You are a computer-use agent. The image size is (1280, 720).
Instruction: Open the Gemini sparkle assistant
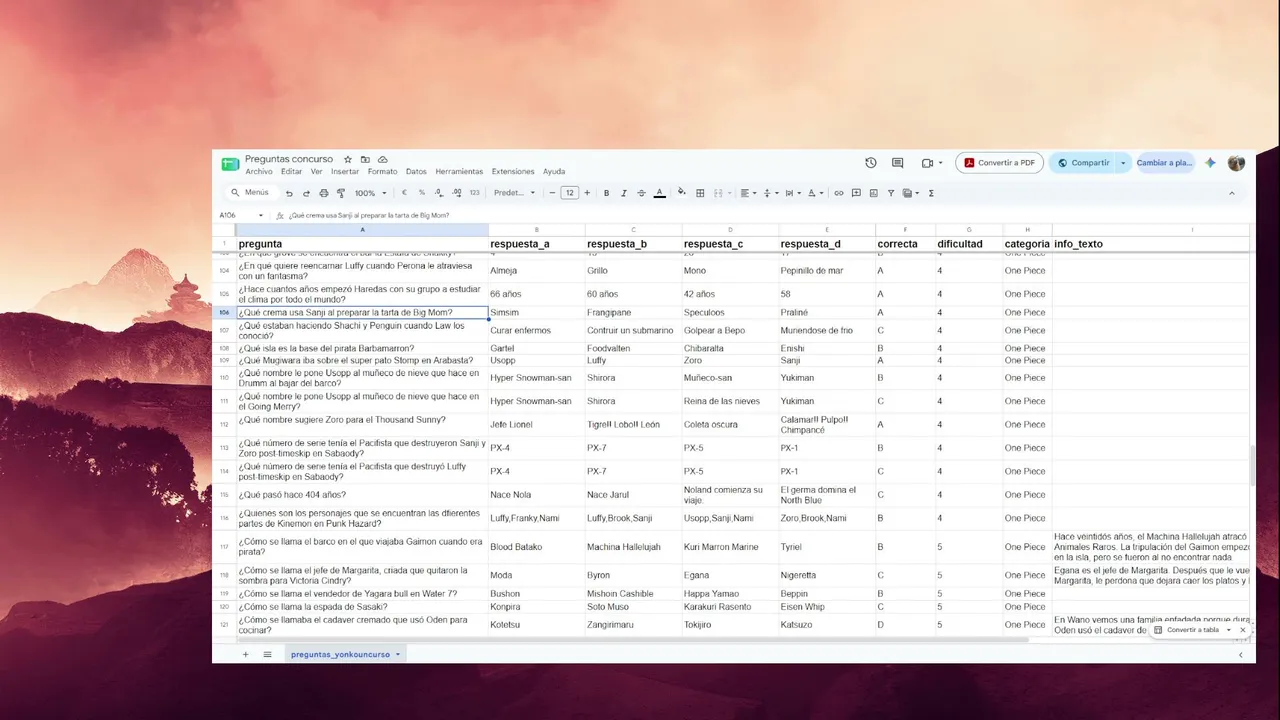click(x=1210, y=163)
